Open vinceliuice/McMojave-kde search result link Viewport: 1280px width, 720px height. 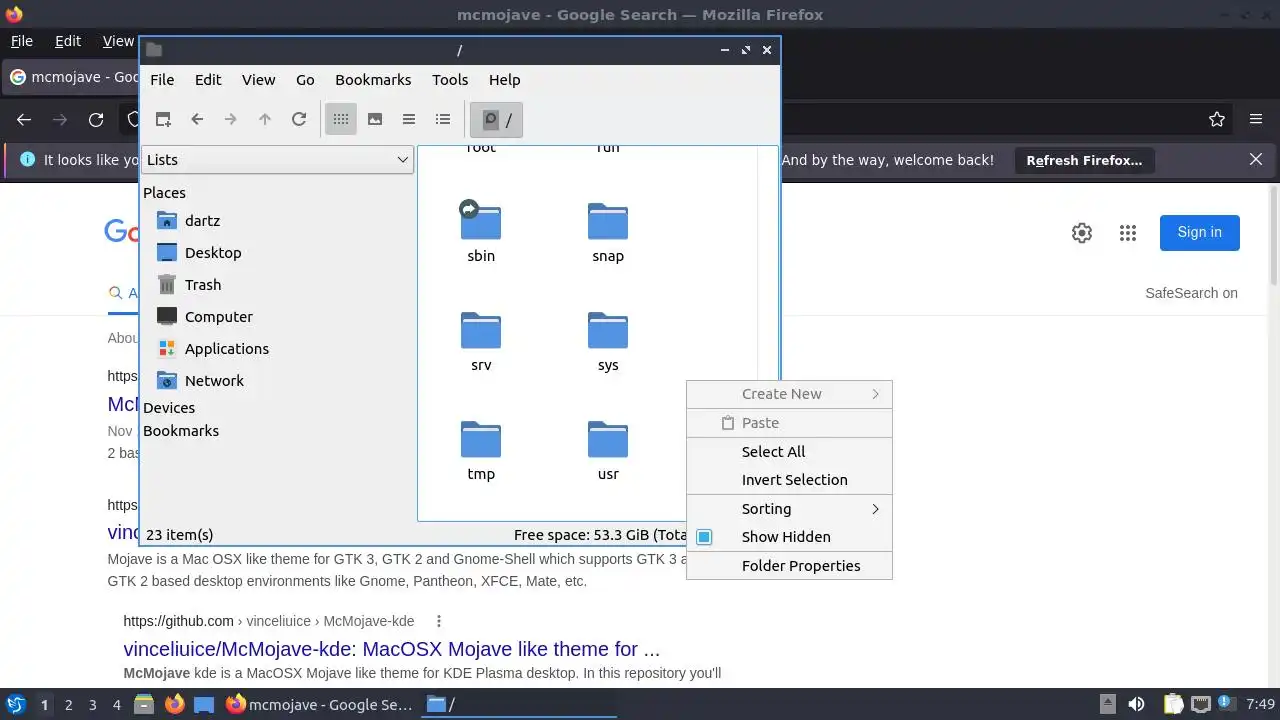pyautogui.click(x=392, y=649)
